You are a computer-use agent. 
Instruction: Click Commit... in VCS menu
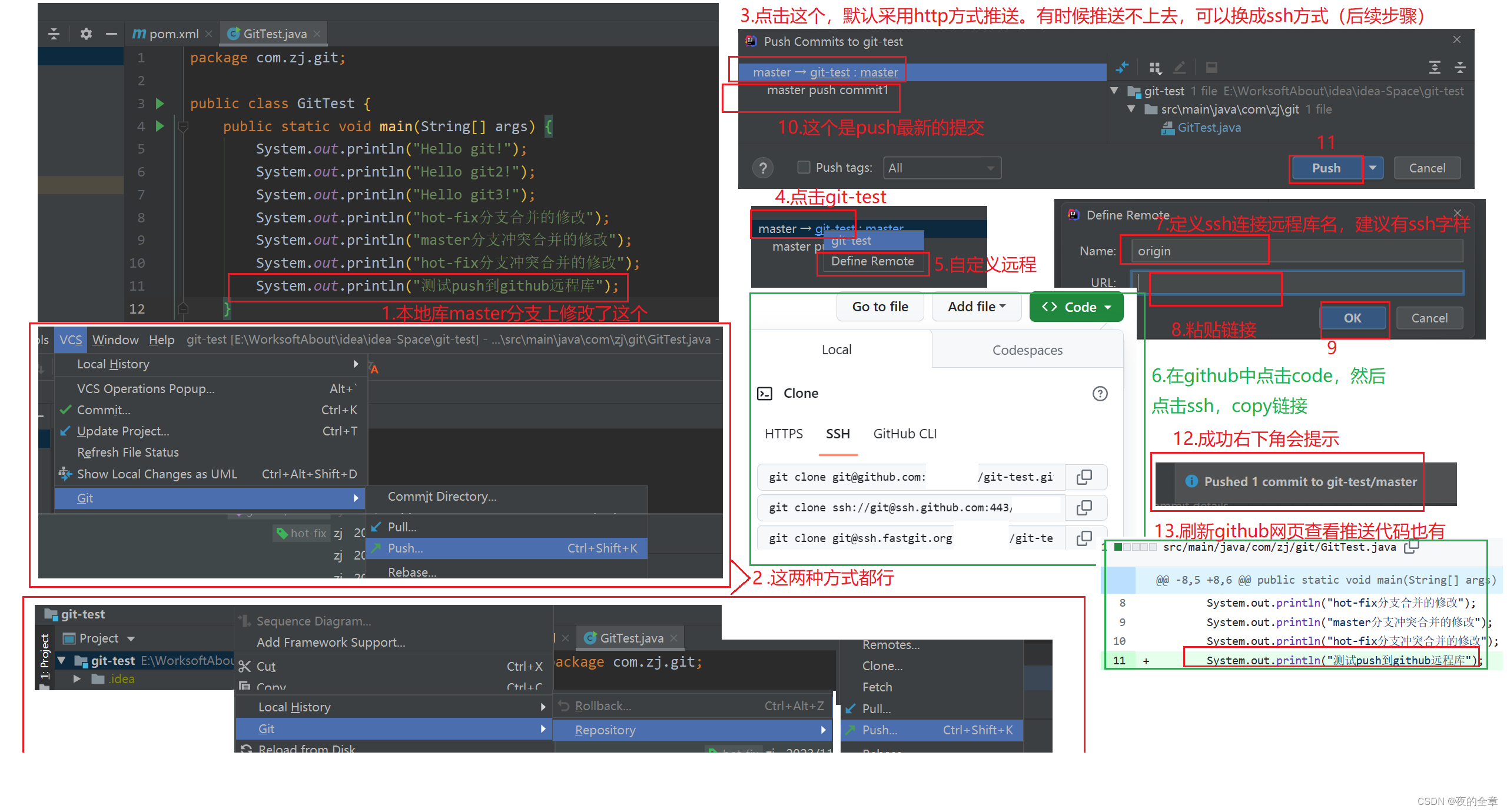tap(210, 410)
